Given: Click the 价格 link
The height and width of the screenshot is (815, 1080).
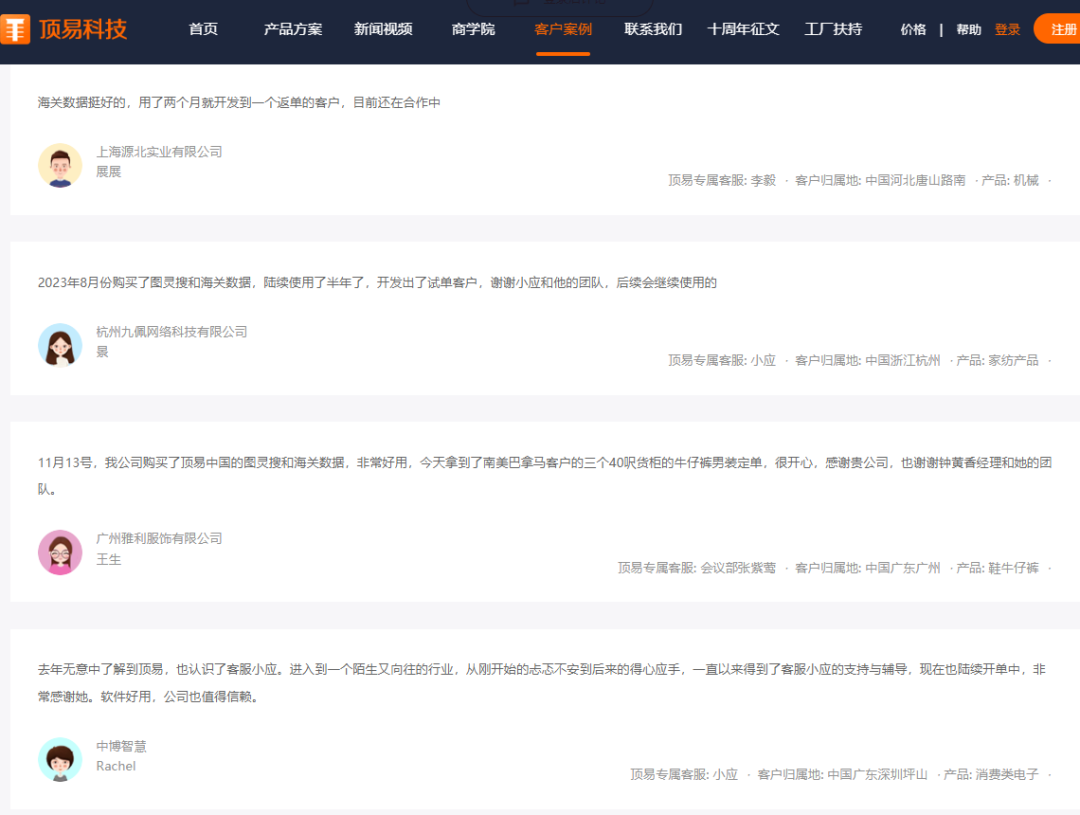Looking at the screenshot, I should coord(913,30).
